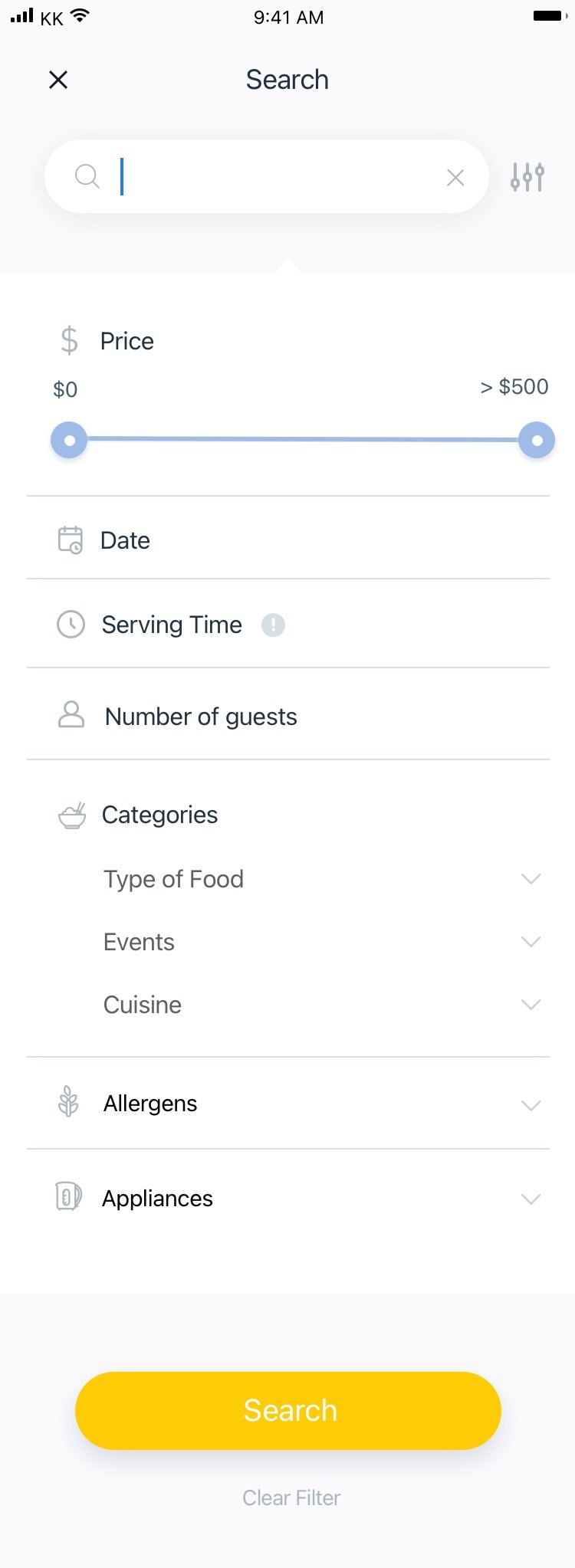Tap the dollar sign Price icon

coord(69,340)
